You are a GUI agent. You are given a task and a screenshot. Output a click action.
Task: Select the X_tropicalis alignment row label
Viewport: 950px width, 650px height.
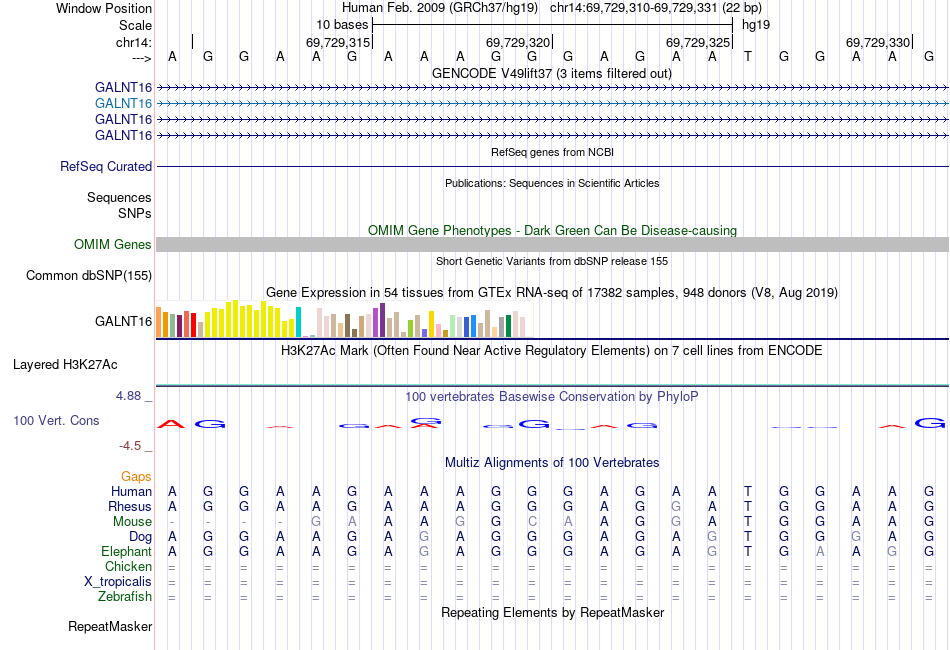point(118,582)
